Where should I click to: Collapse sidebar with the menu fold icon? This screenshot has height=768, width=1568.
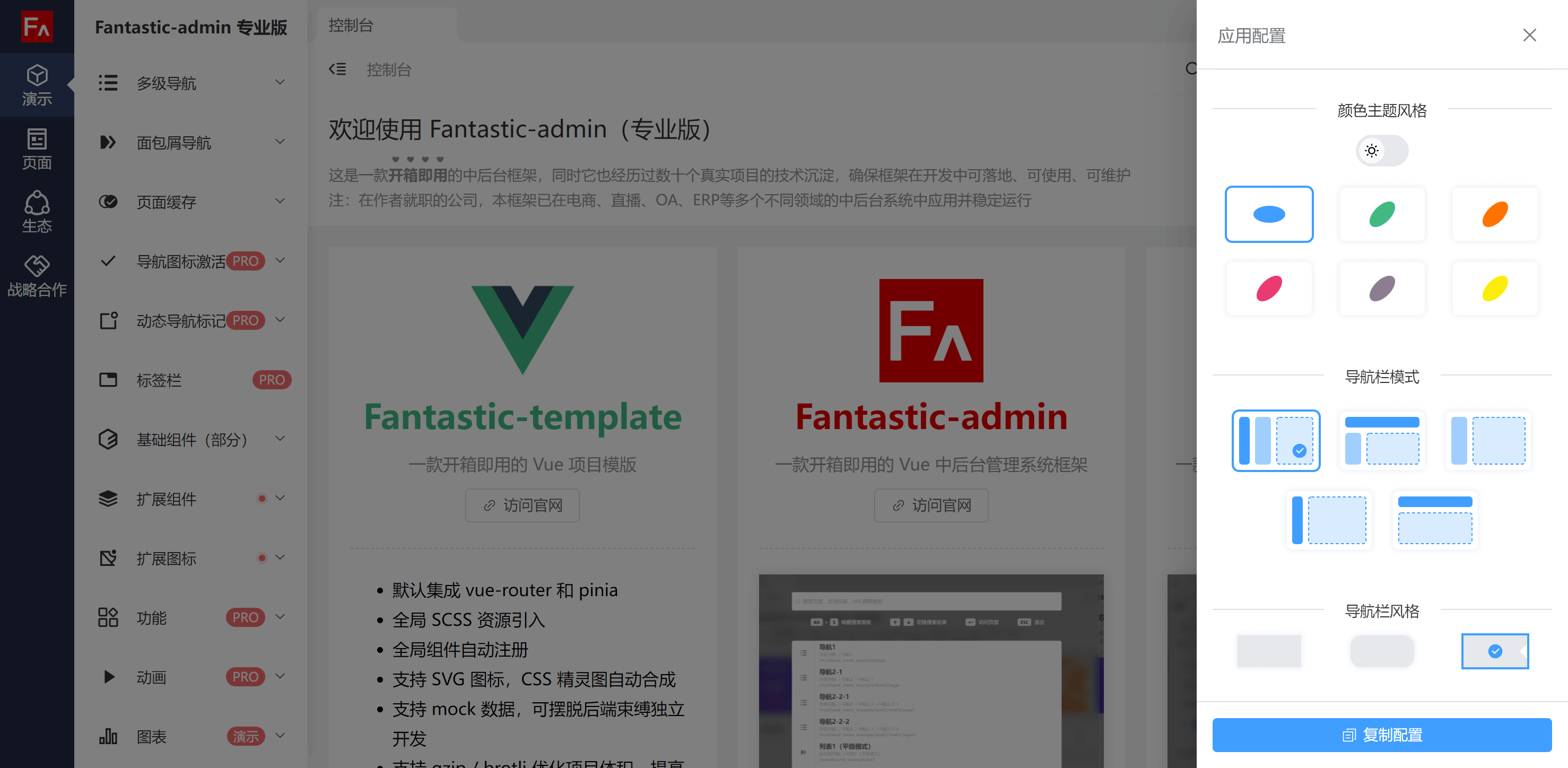click(338, 69)
